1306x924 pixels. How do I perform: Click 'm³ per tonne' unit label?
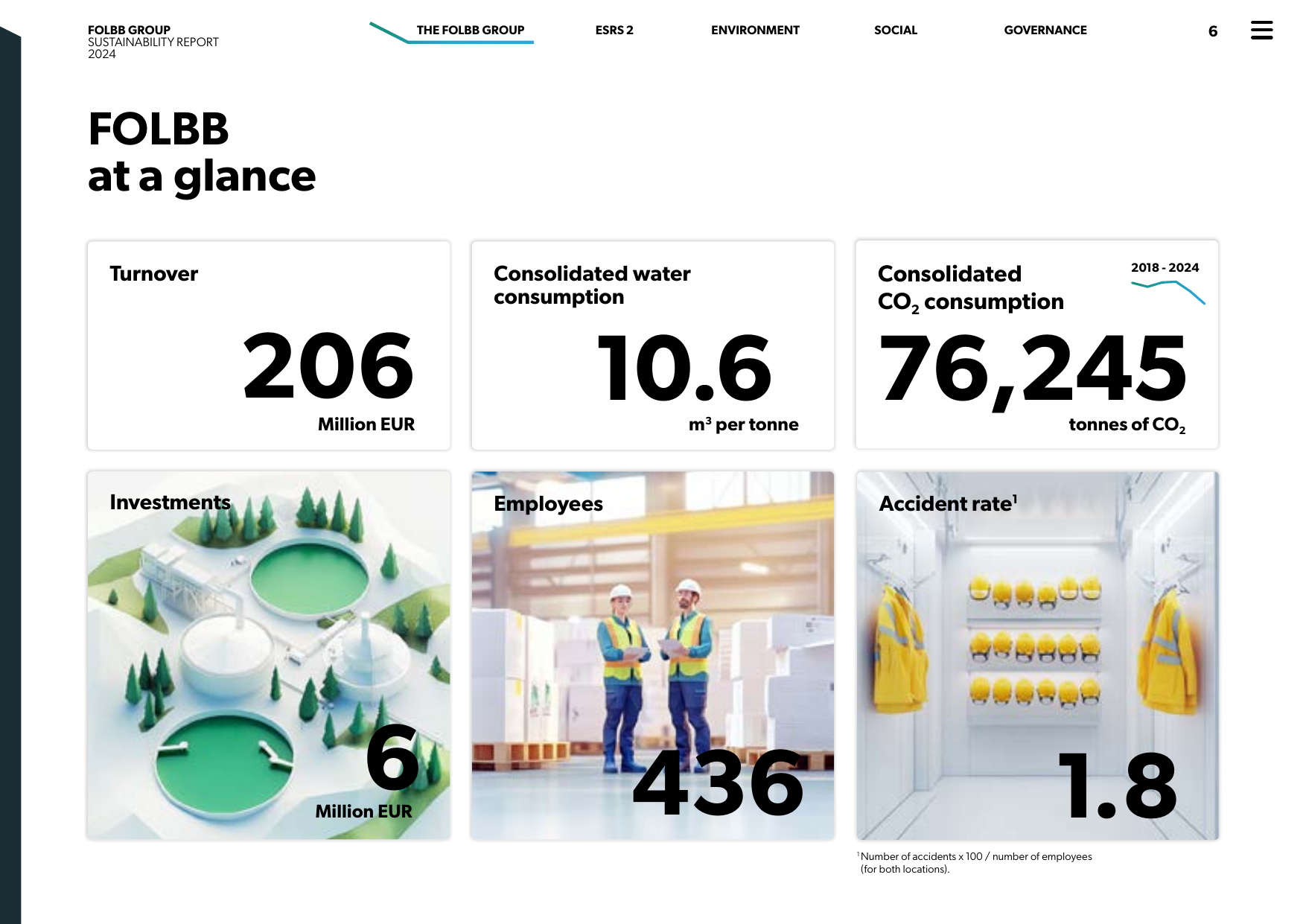[x=743, y=424]
